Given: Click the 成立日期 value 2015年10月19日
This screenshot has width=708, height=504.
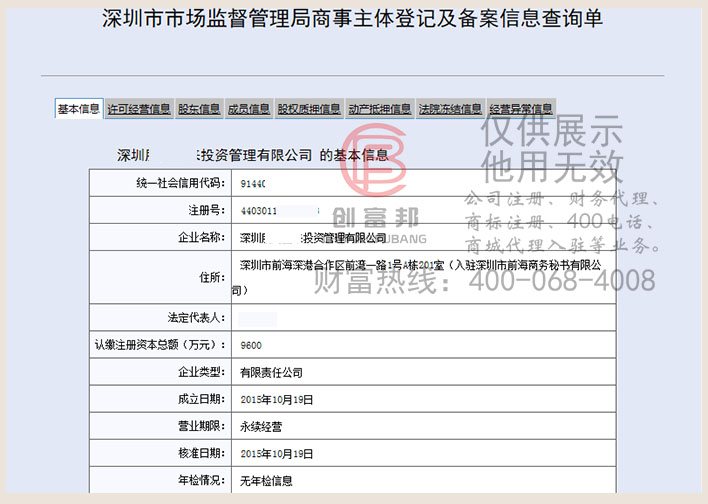Looking at the screenshot, I should point(277,400).
